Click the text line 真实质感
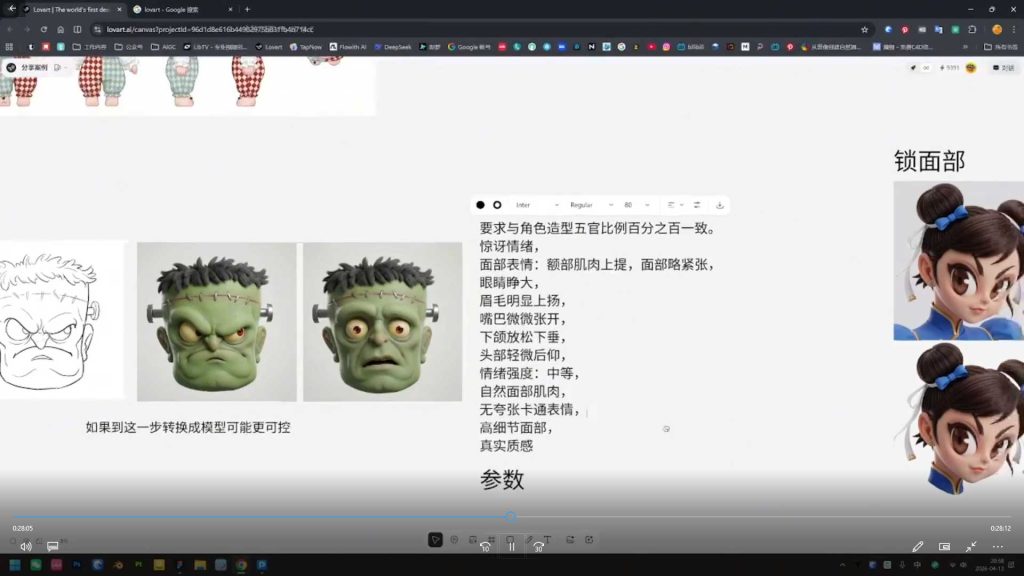1024x576 pixels. point(506,445)
